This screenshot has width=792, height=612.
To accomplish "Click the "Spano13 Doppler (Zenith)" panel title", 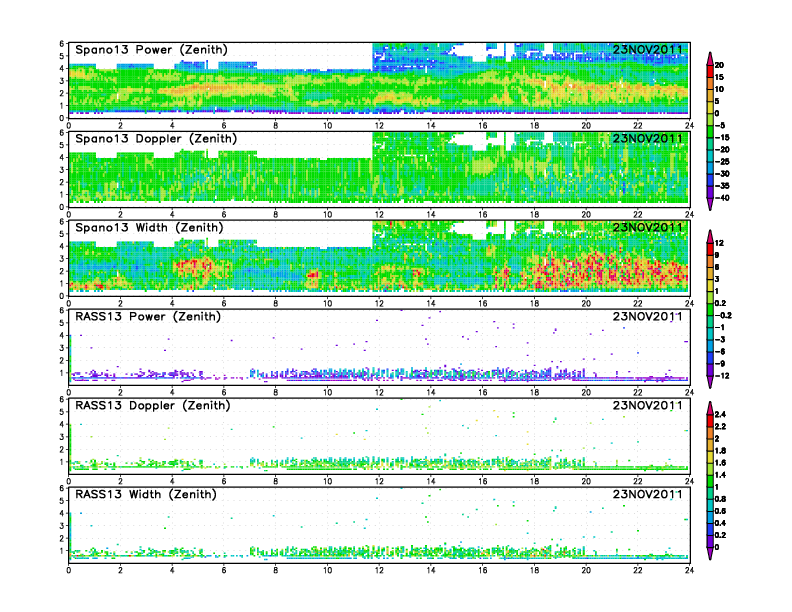I will pyautogui.click(x=156, y=139).
